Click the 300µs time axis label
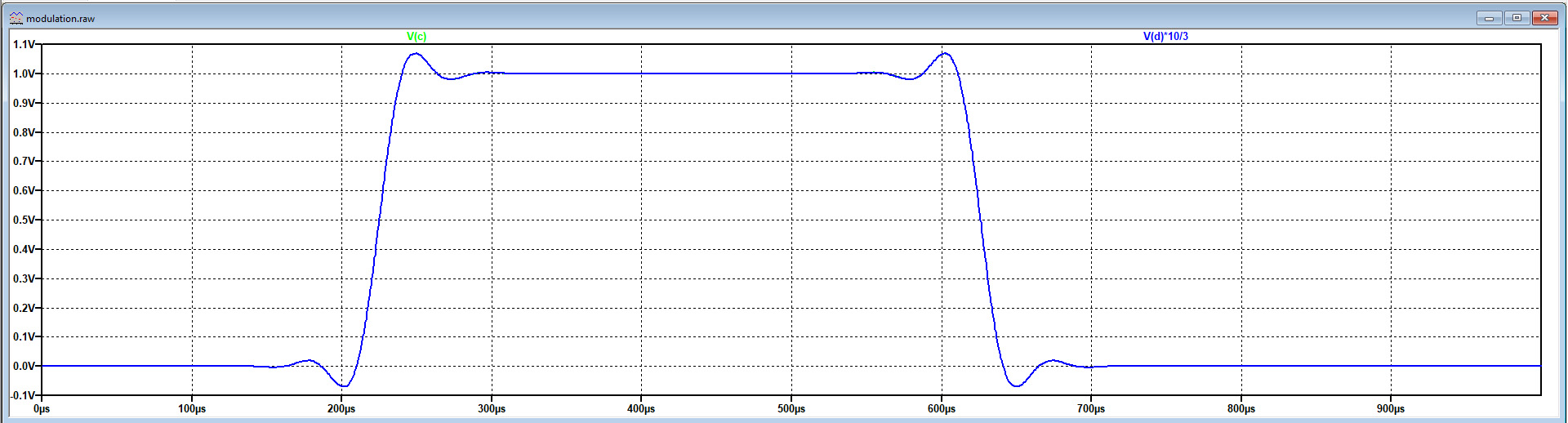This screenshot has width=1568, height=423. click(492, 408)
